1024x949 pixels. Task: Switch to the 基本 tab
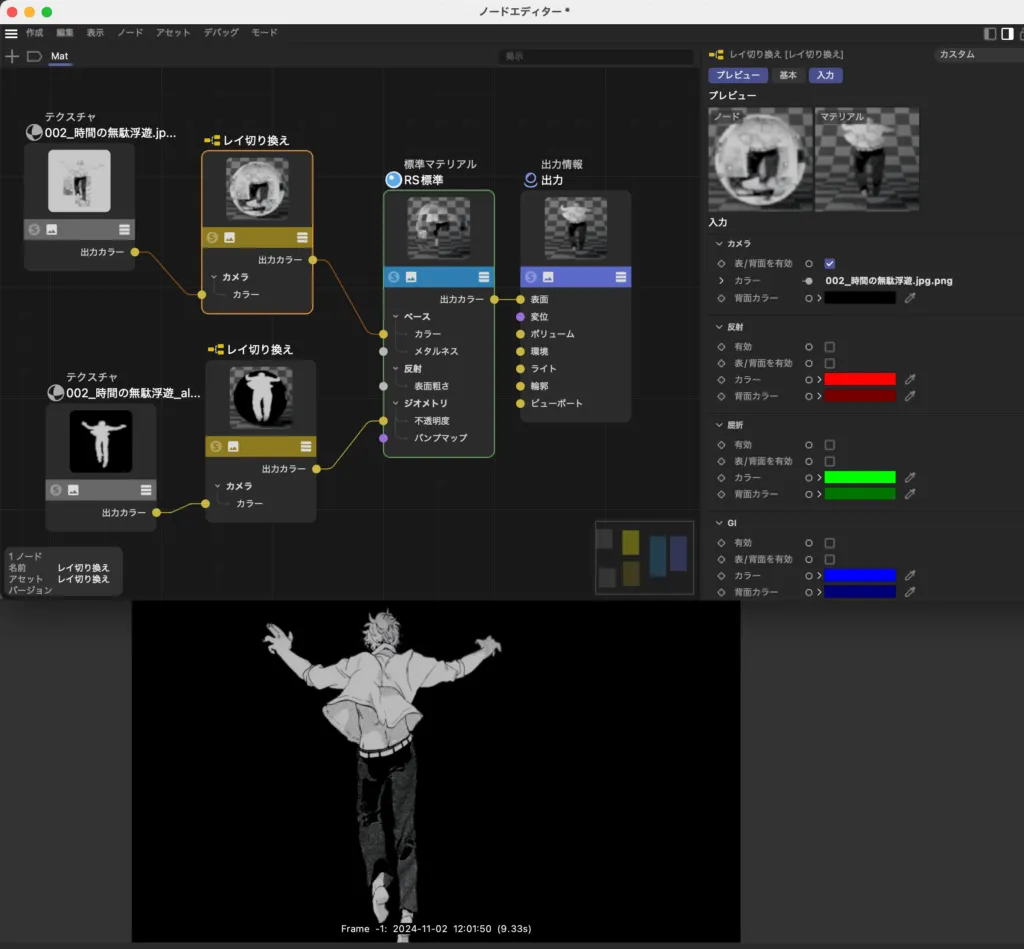tap(788, 75)
